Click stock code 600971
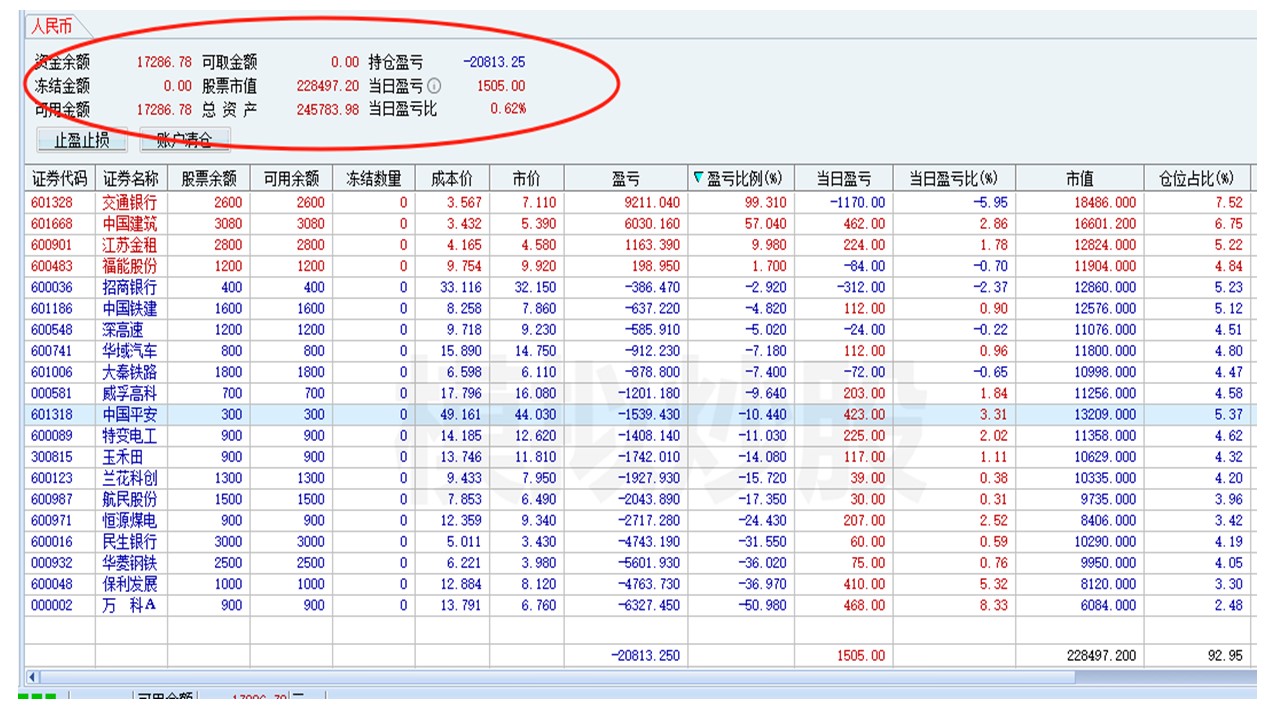The image size is (1280, 720). coord(52,521)
